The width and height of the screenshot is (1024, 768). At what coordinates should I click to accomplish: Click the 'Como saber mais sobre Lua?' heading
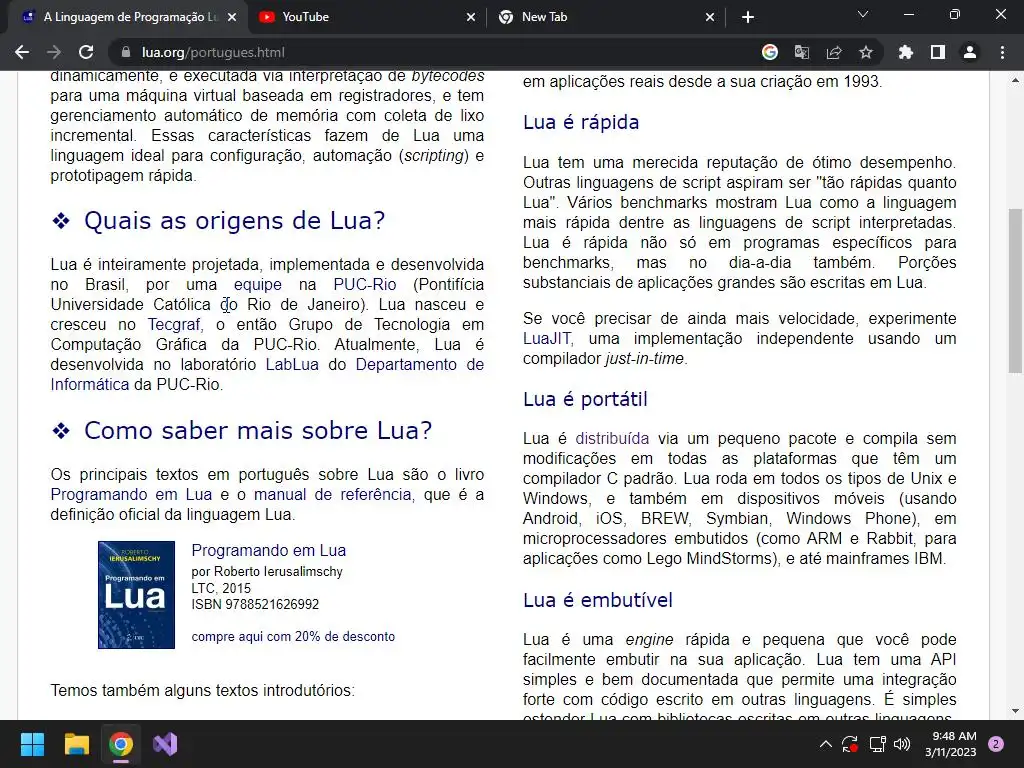click(x=258, y=430)
